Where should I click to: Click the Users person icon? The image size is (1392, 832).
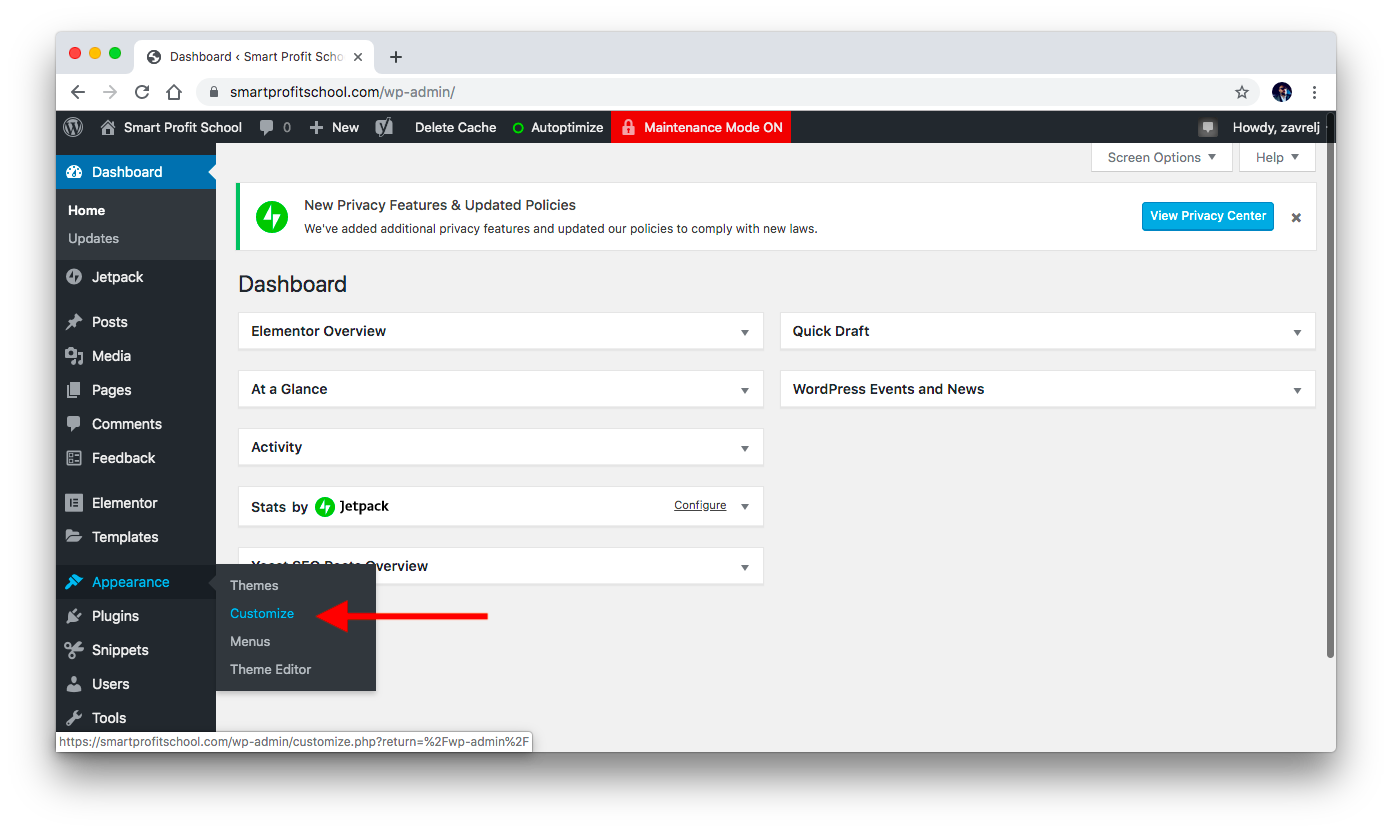[74, 684]
